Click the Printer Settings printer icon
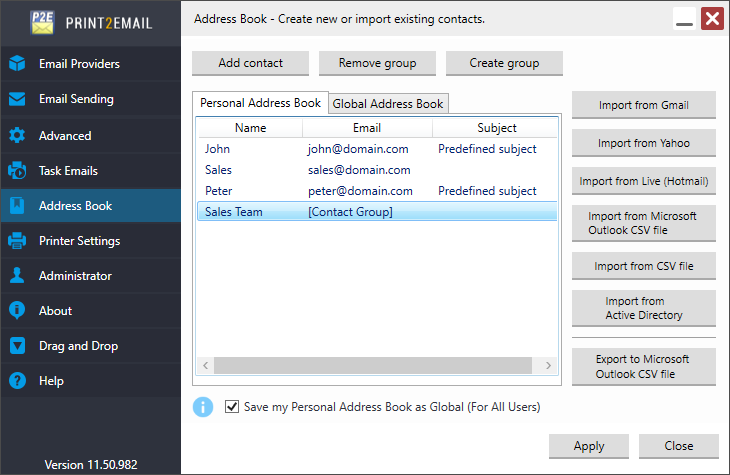The image size is (730, 475). [x=17, y=241]
